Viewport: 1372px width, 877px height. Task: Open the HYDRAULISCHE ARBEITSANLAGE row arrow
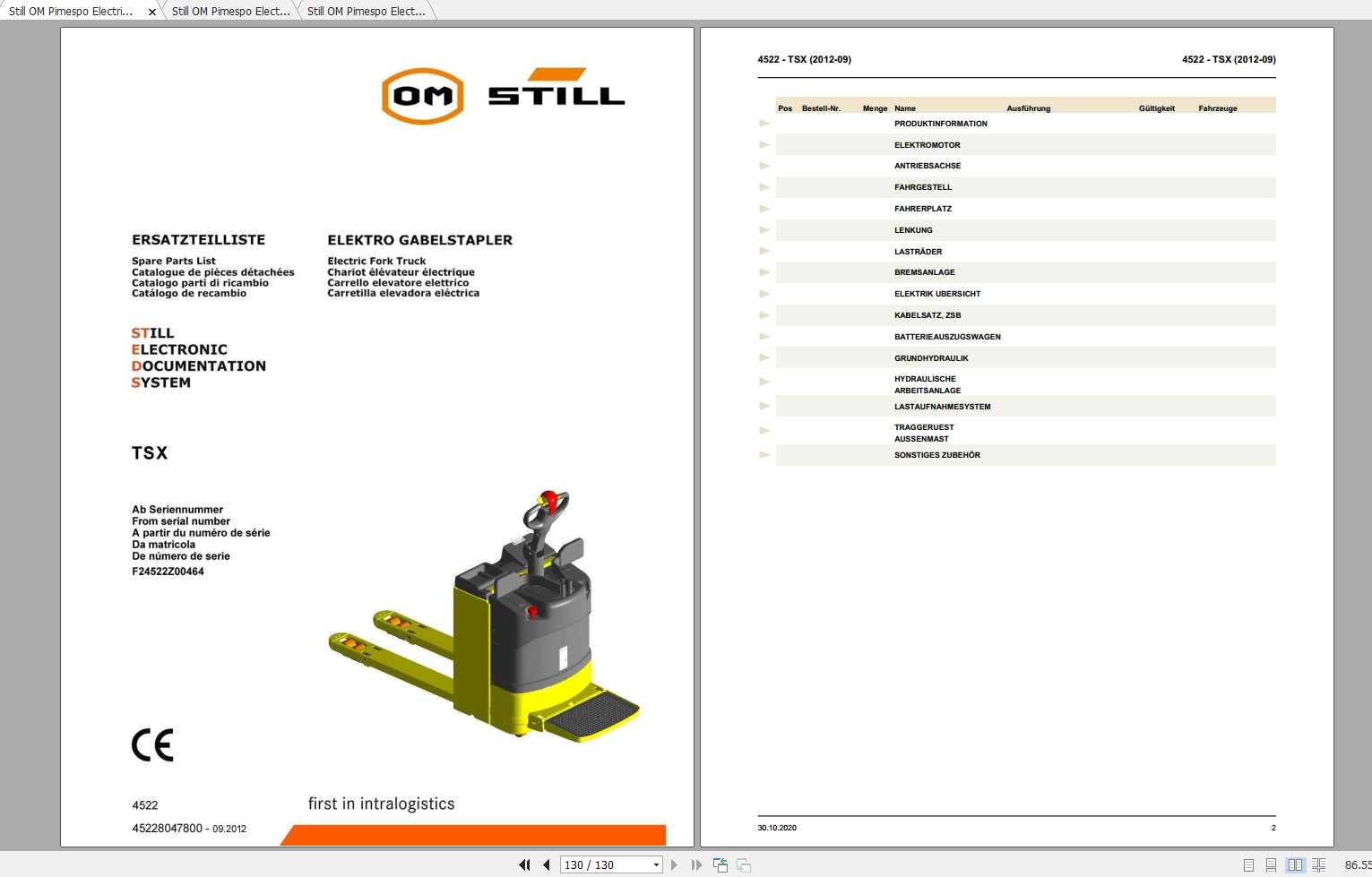pyautogui.click(x=764, y=382)
